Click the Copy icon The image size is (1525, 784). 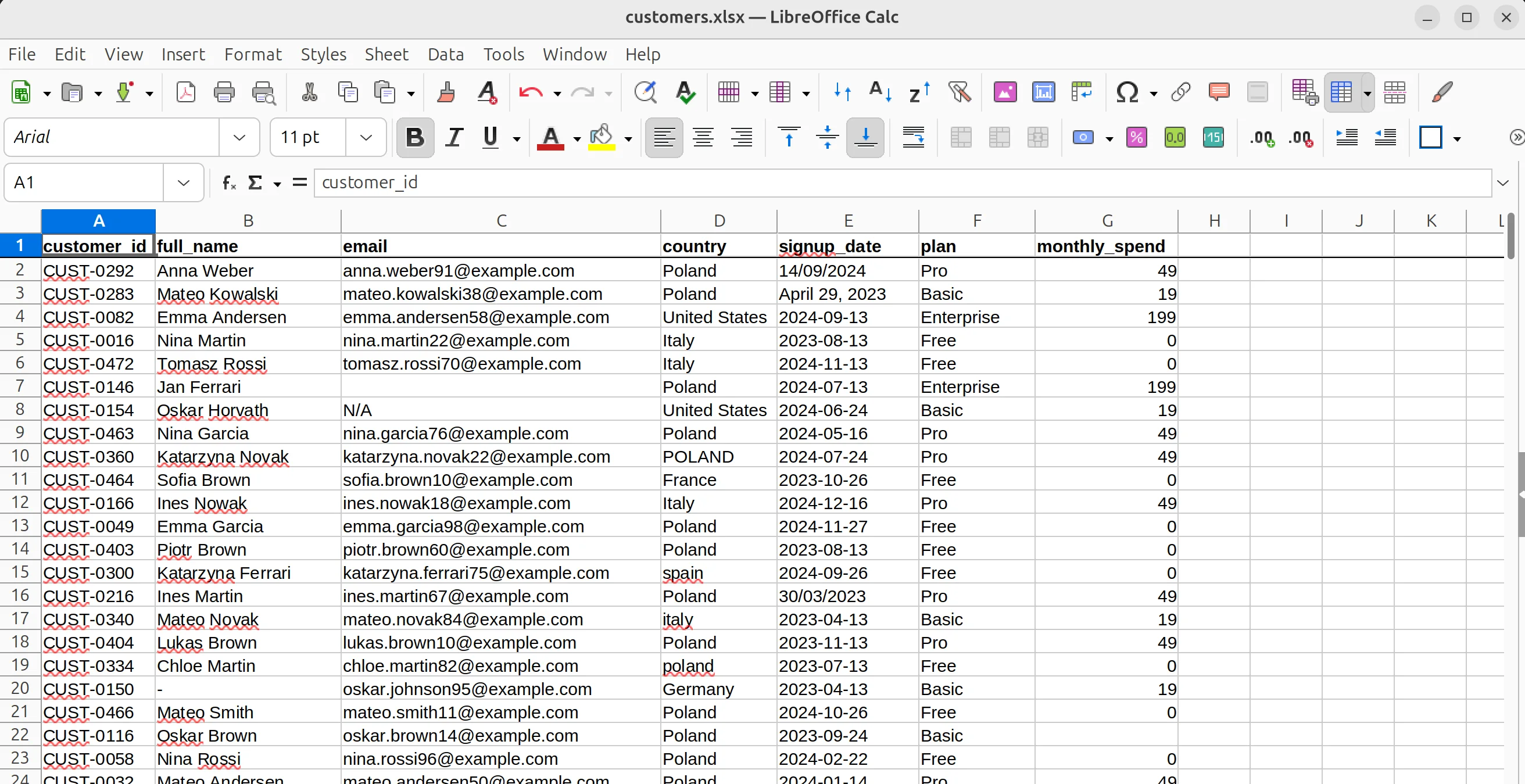click(x=348, y=92)
